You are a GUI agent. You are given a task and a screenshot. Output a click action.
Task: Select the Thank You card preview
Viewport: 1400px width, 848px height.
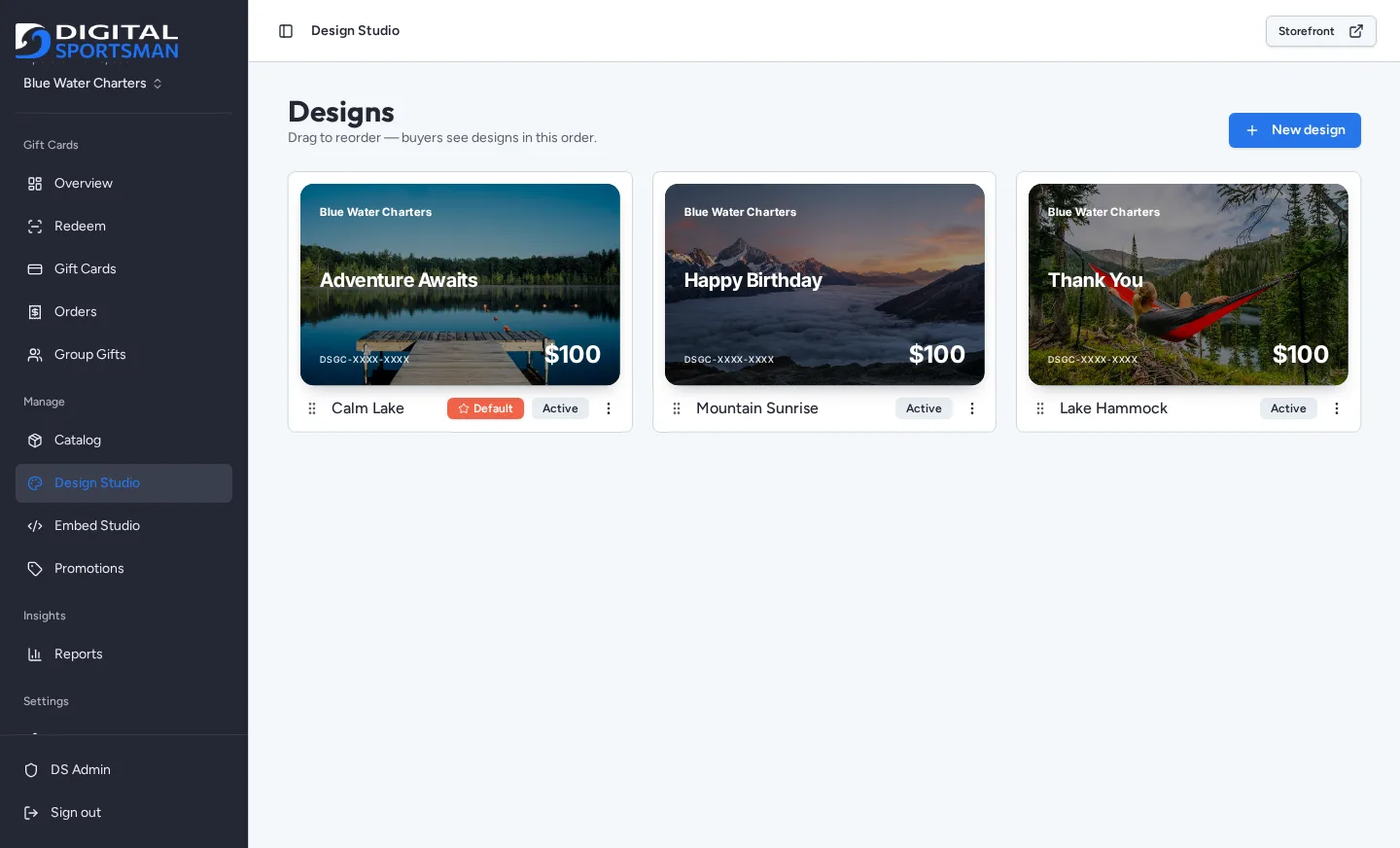1188,285
